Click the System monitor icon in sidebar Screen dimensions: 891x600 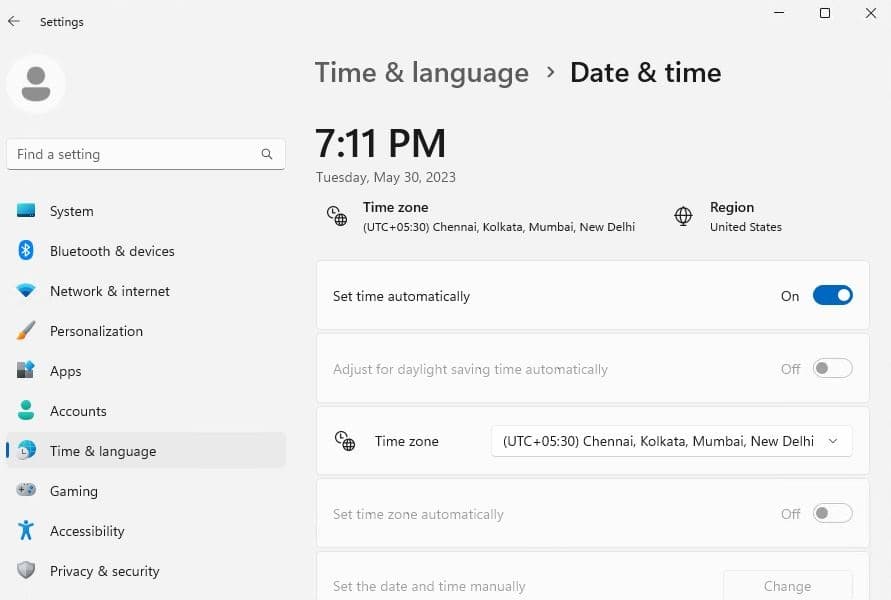pyautogui.click(x=27, y=211)
